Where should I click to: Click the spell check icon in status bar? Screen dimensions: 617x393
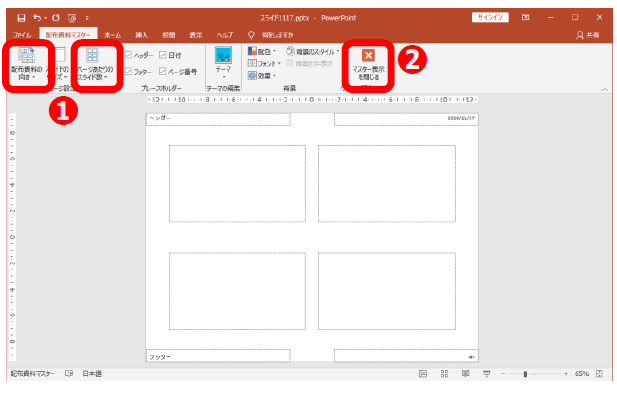point(69,374)
